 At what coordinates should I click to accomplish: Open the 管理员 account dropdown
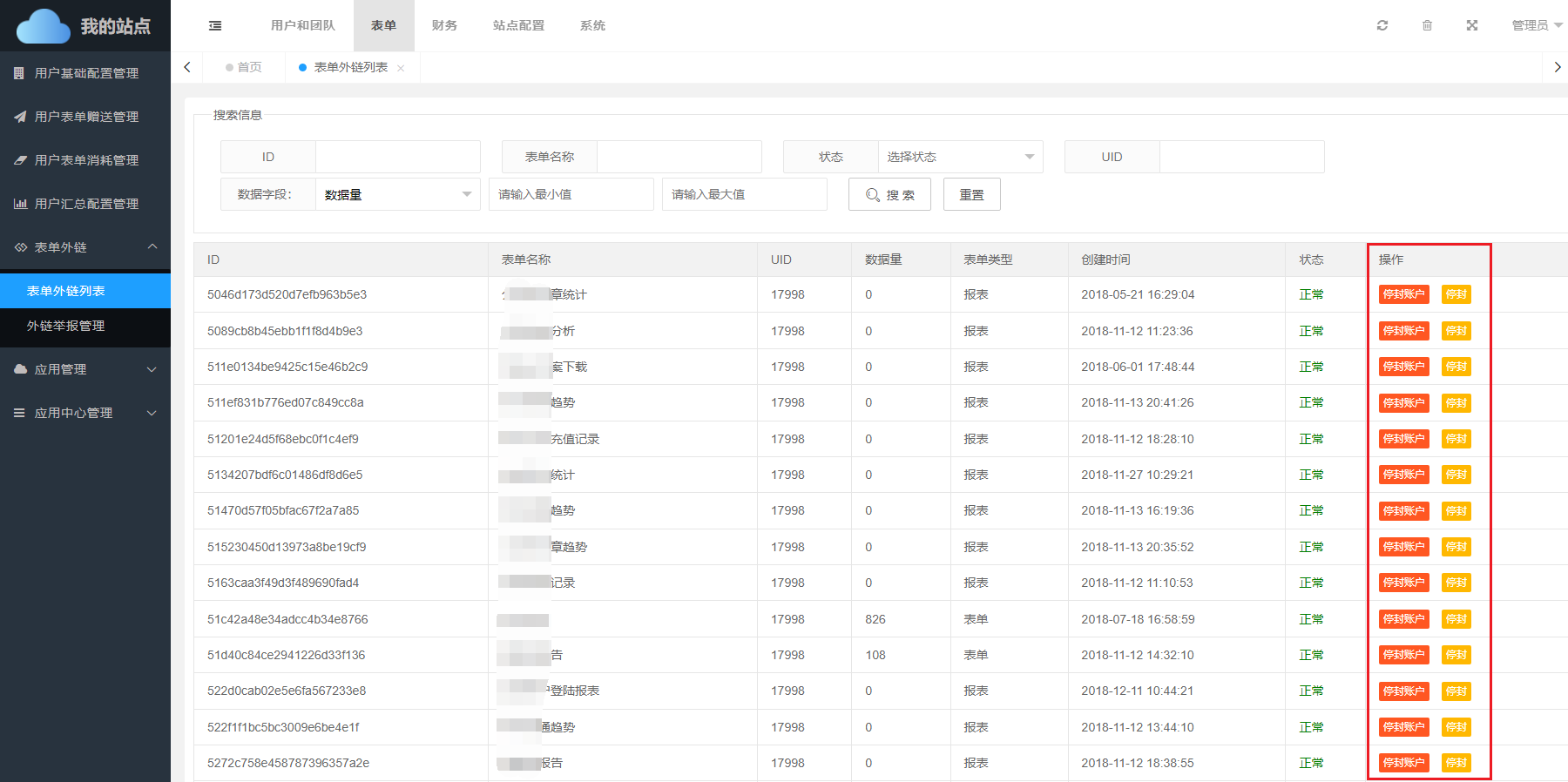1537,25
